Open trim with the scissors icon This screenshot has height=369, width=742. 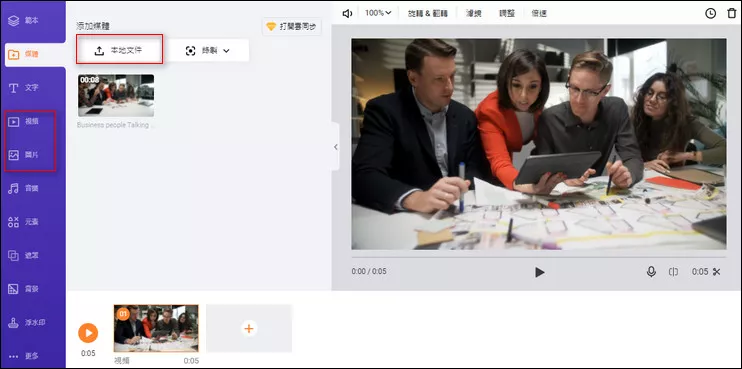coord(716,272)
